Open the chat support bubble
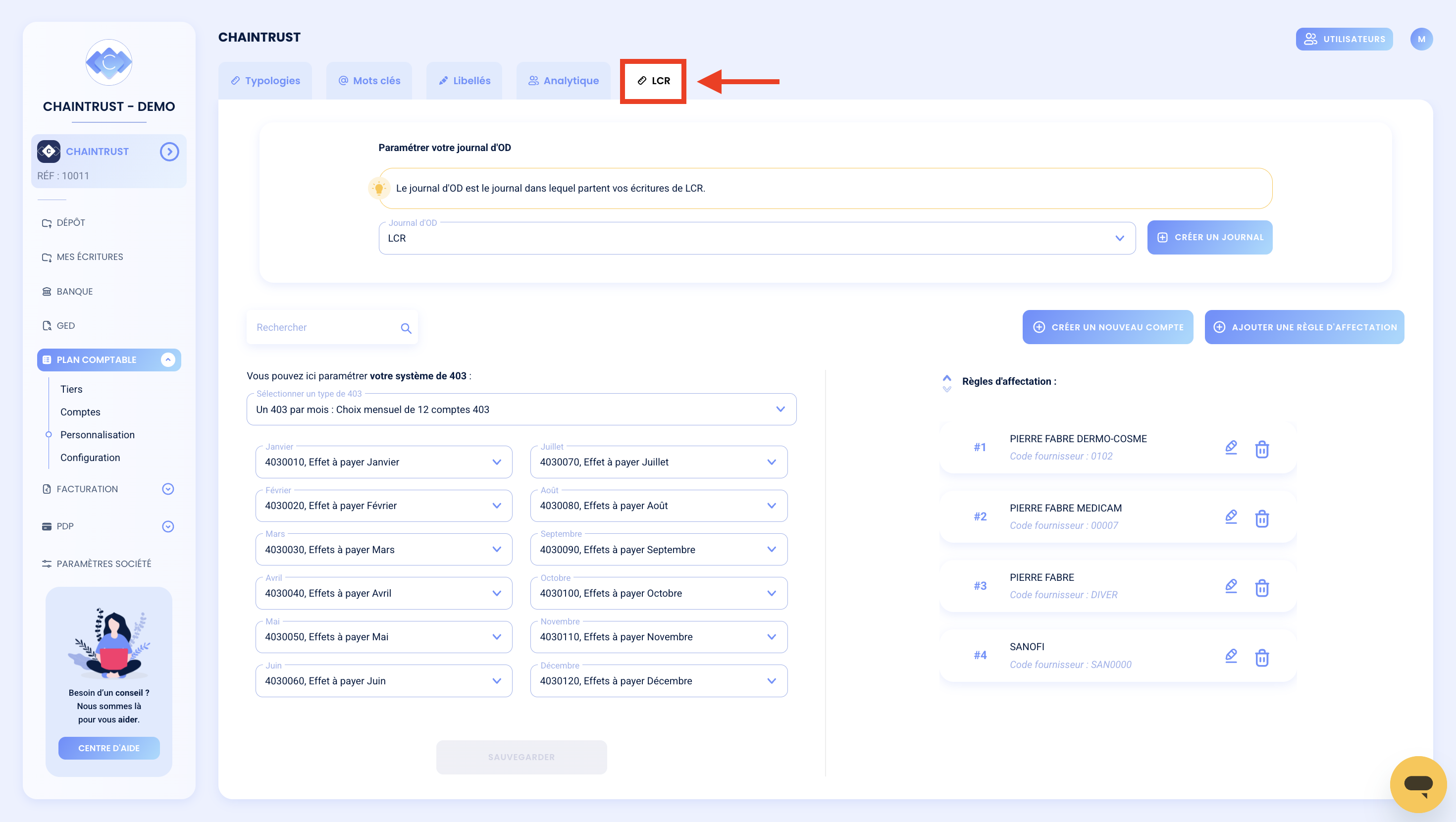1456x822 pixels. click(x=1418, y=784)
